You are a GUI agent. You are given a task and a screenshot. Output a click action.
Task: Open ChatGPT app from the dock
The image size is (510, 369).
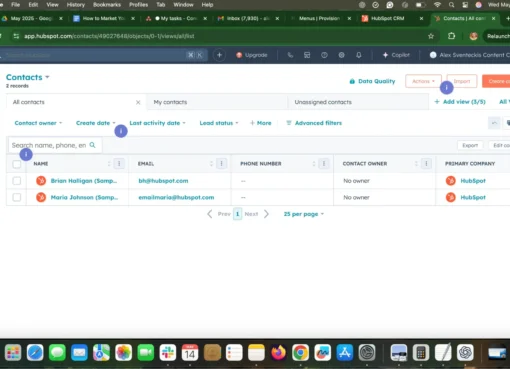(465, 352)
